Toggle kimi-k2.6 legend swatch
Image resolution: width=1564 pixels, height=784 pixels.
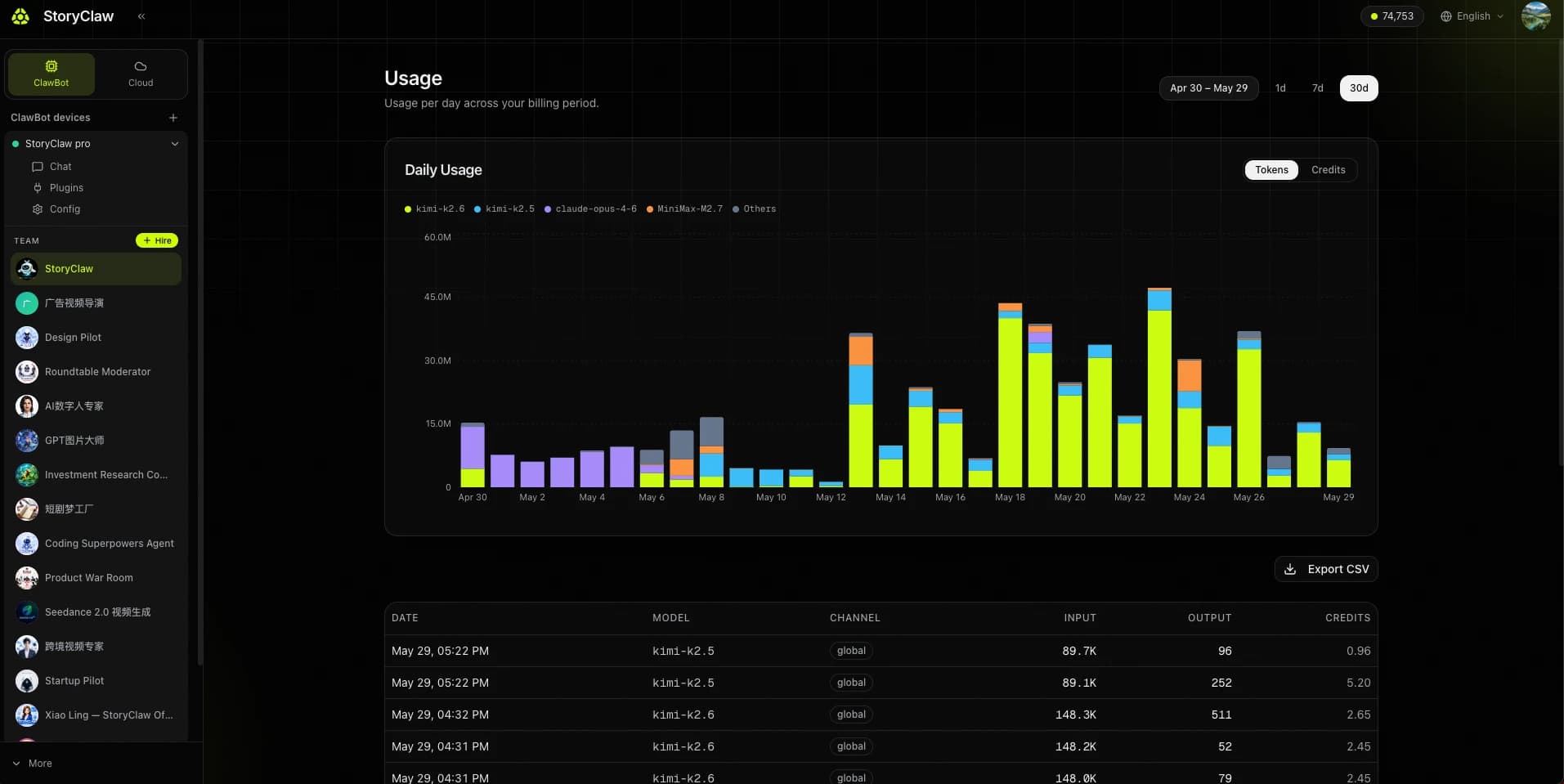[408, 209]
